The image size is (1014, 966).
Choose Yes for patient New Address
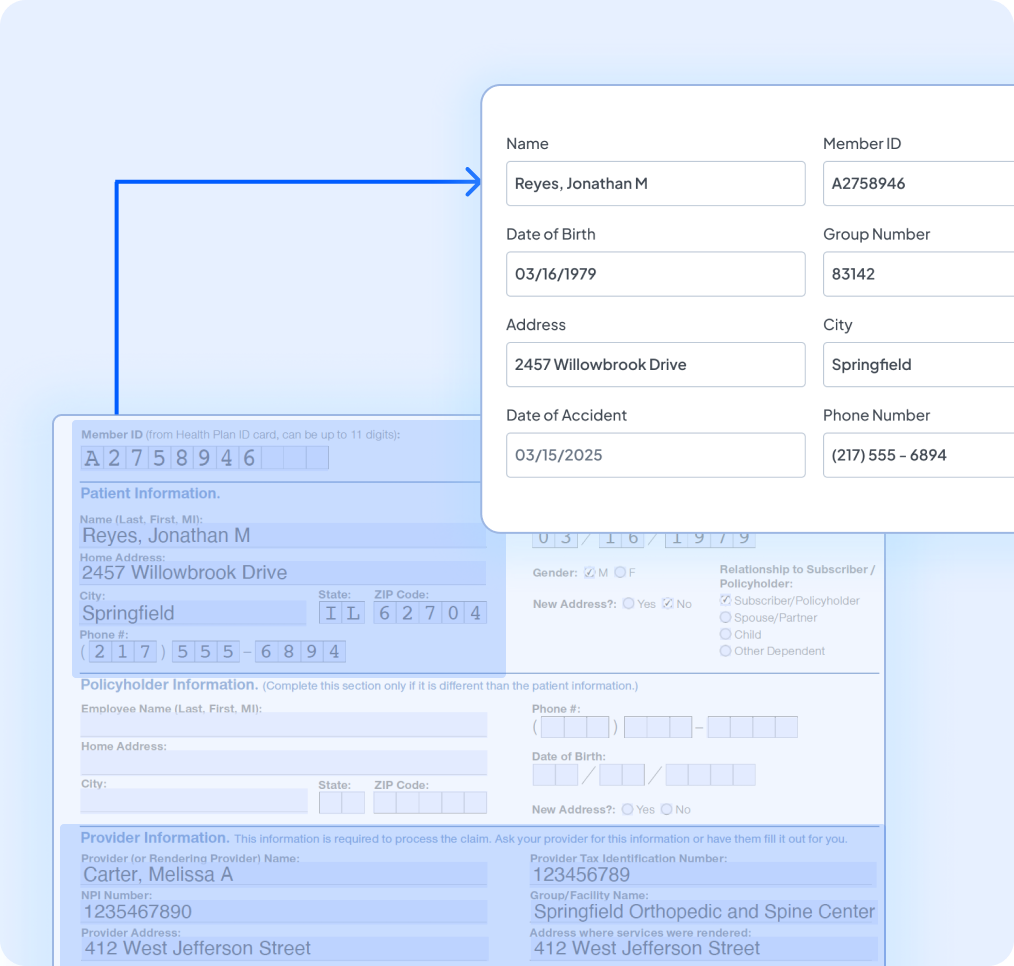[x=629, y=603]
